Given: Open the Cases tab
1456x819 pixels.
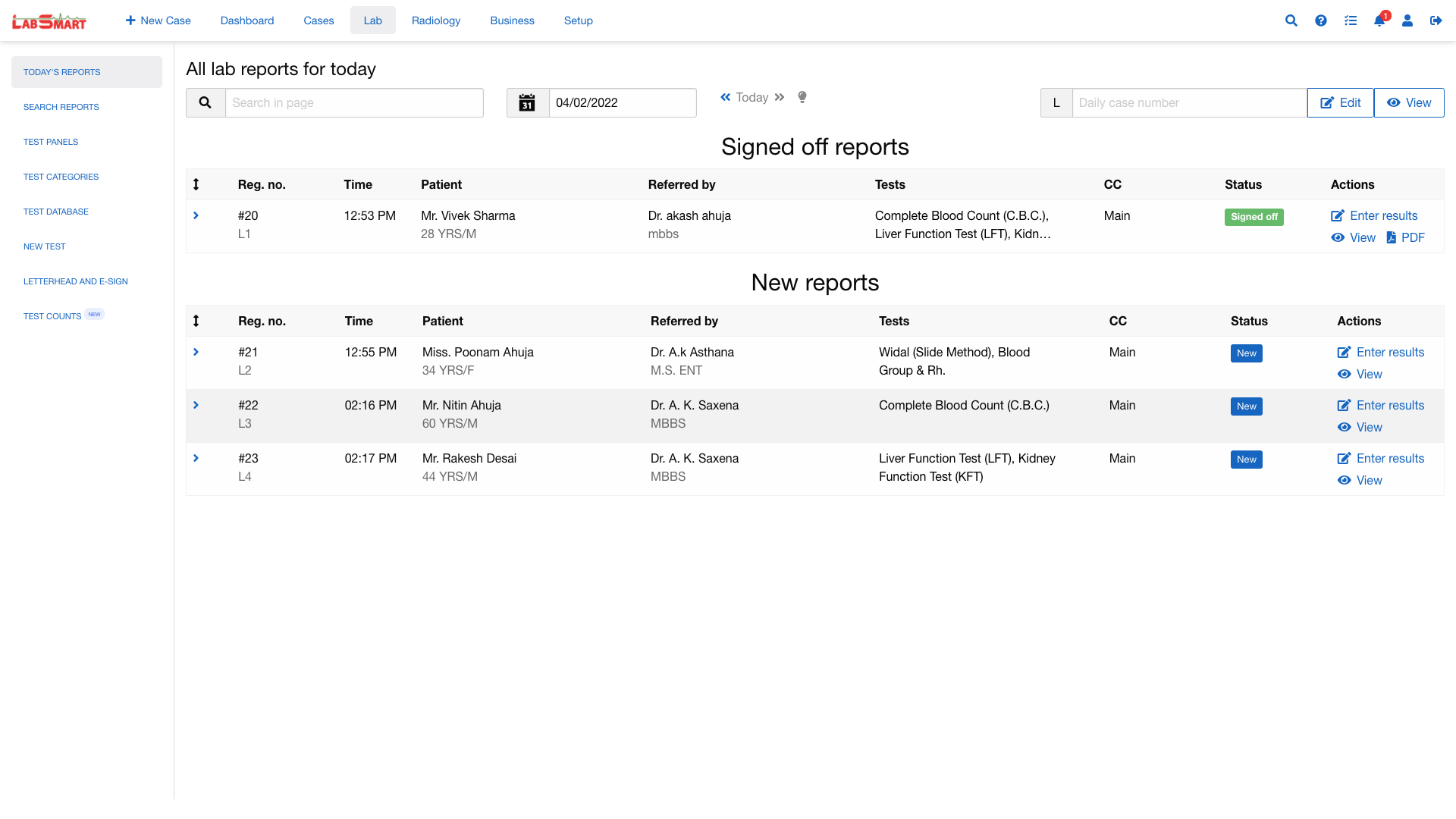Looking at the screenshot, I should click(x=318, y=20).
